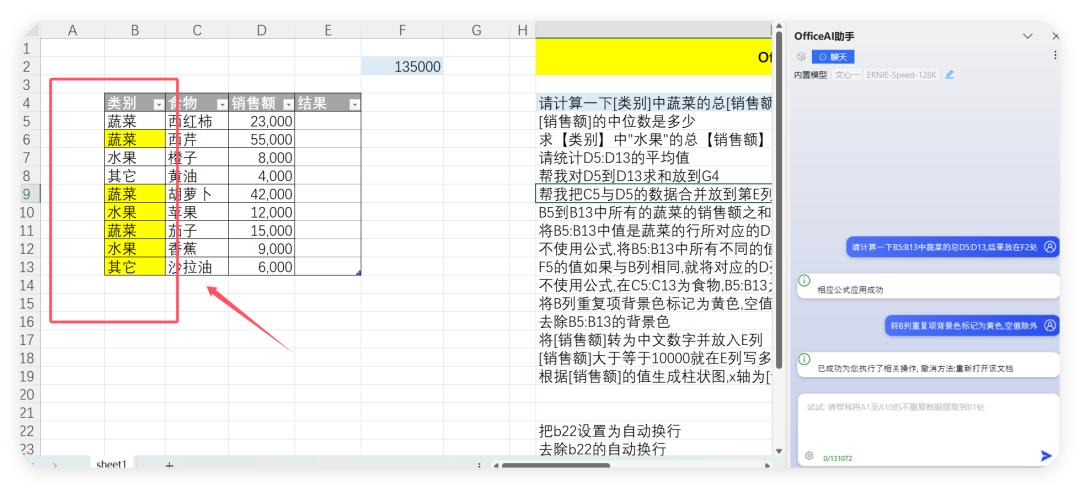Screen dimensions: 1080x488
Task: Click cell containing 黄油
Action: (197, 176)
